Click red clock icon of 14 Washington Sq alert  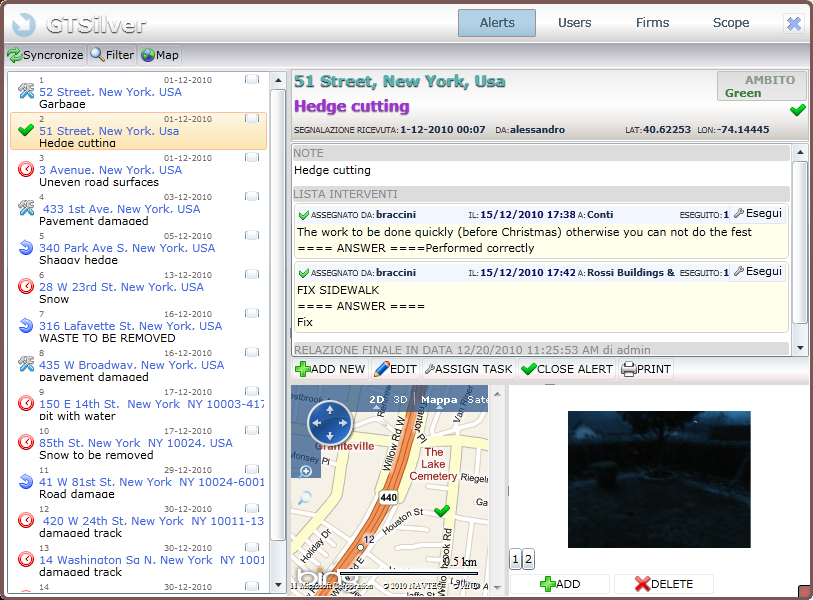point(26,559)
